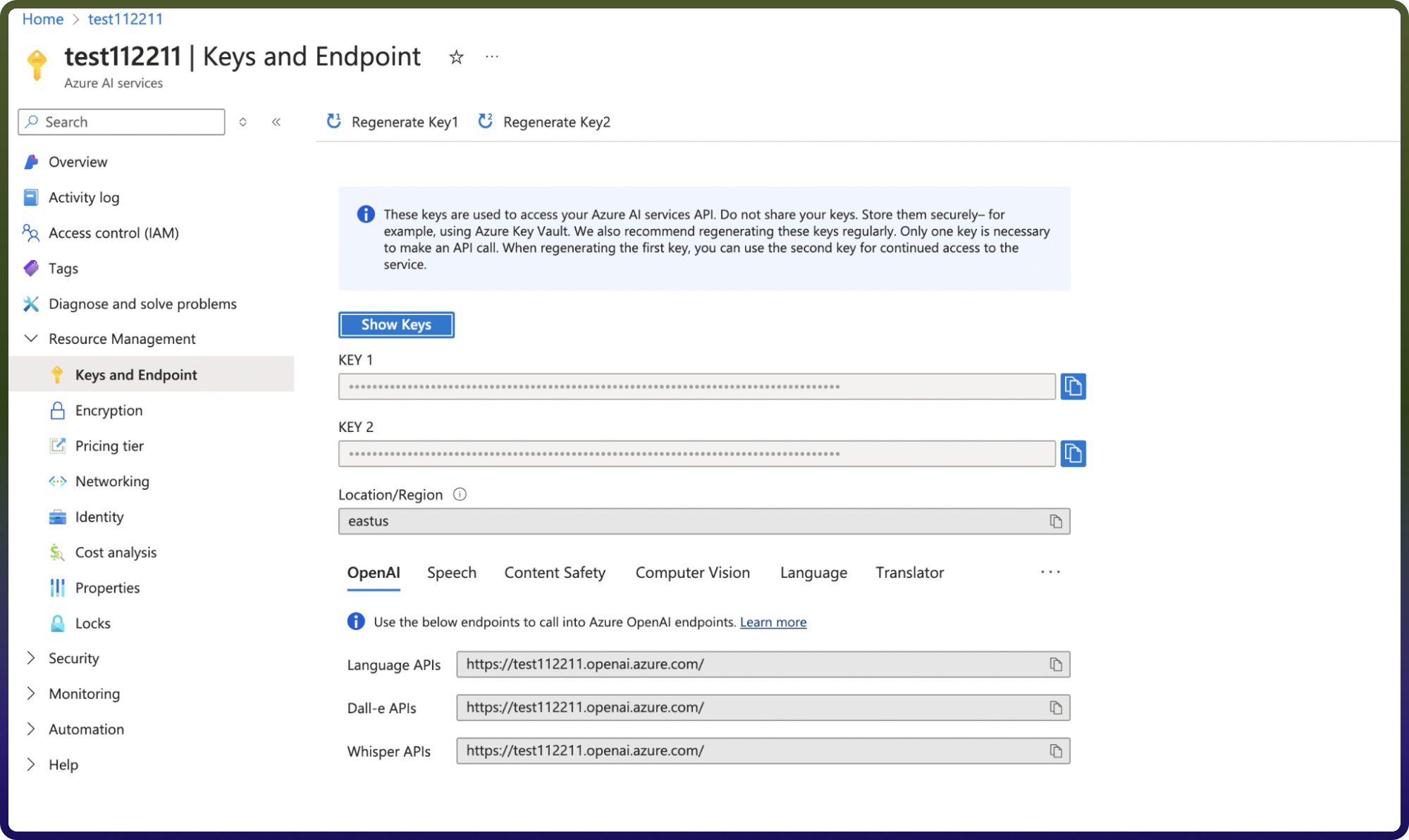Click the Language APIs endpoint field
The image size is (1409, 840).
point(763,665)
